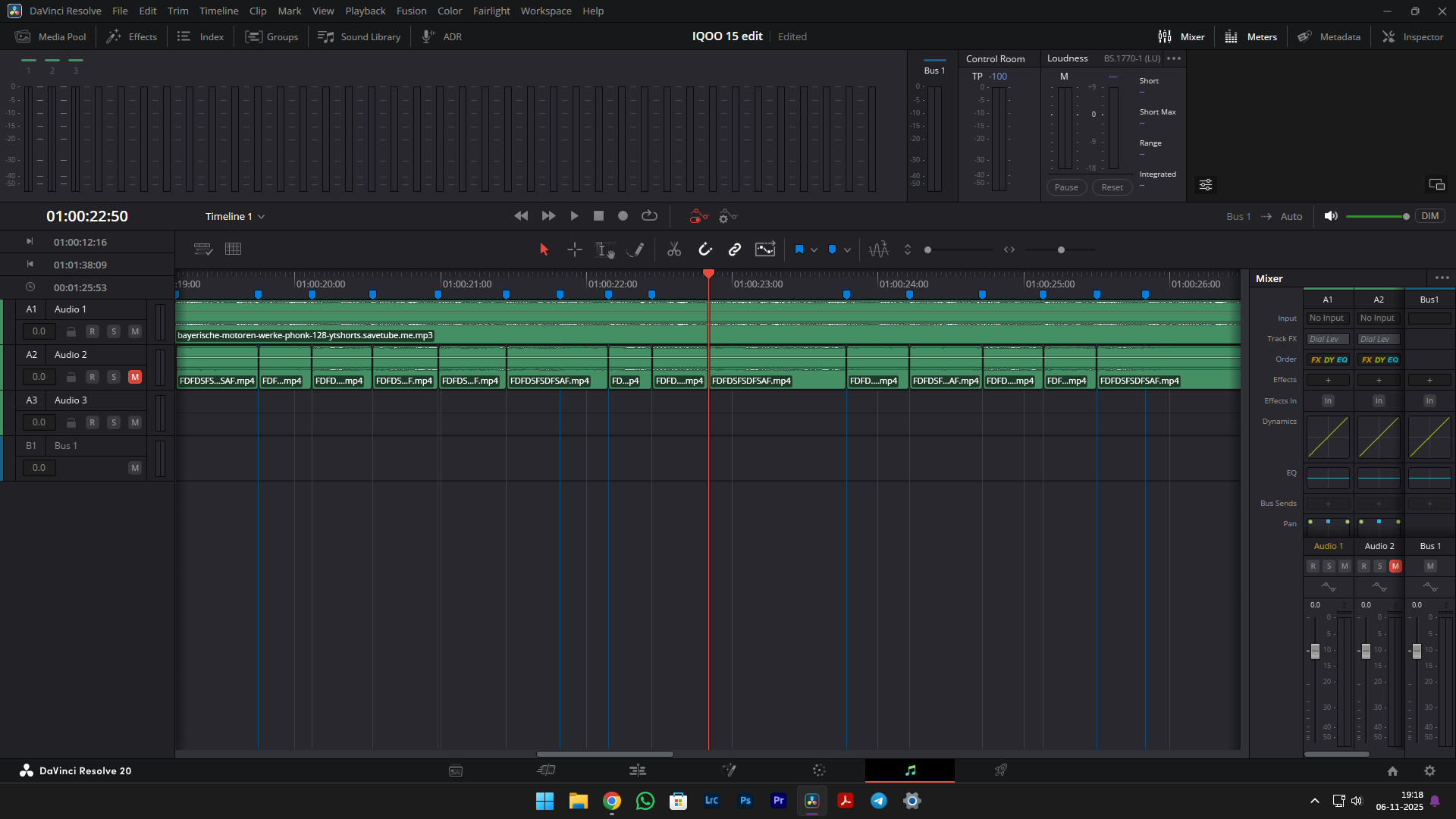Click the transient detection waveform icon
The image size is (1456, 819).
(x=878, y=249)
